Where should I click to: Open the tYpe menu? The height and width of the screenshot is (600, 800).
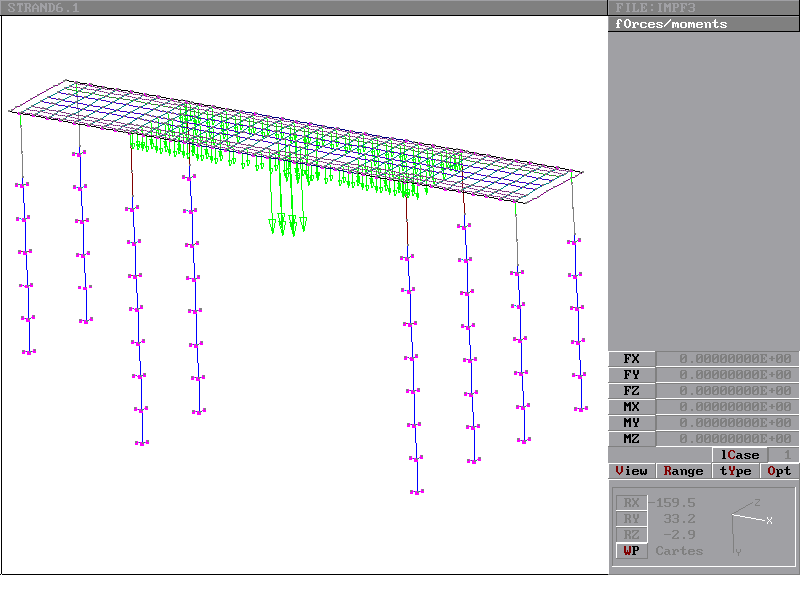coord(736,471)
